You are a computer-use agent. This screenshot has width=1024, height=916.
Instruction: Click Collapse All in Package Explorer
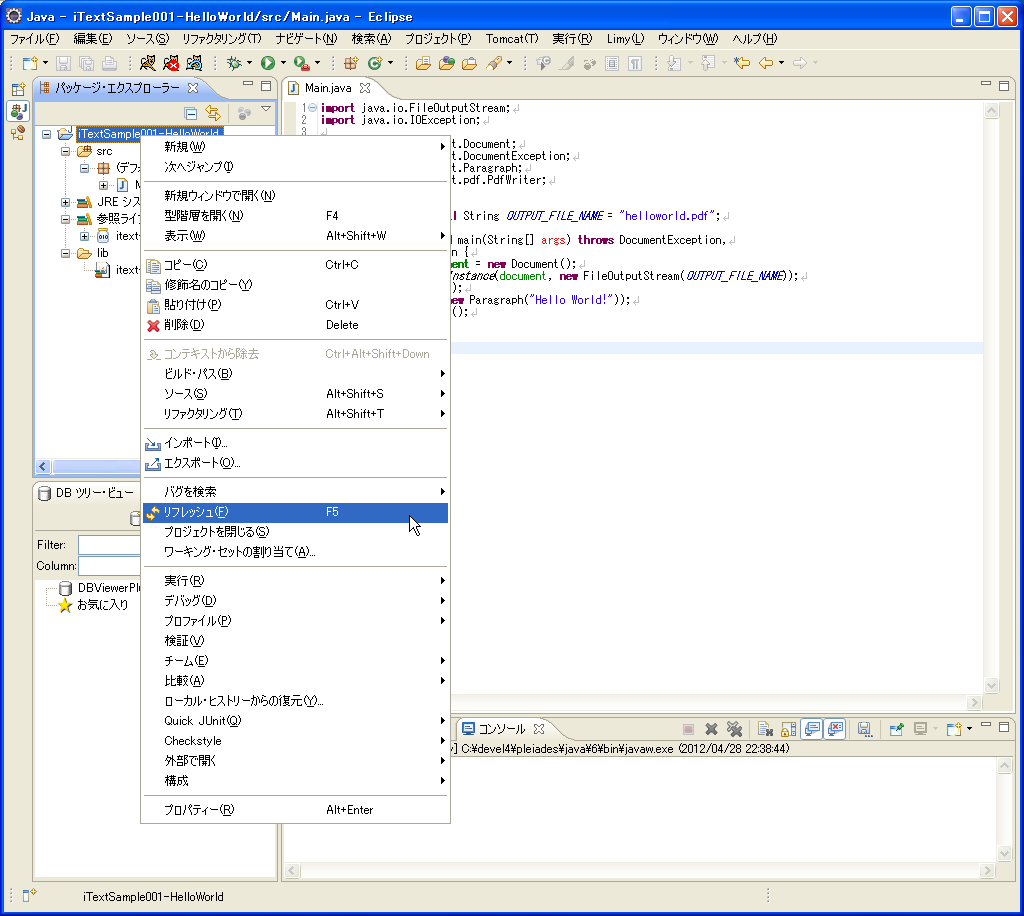[191, 114]
